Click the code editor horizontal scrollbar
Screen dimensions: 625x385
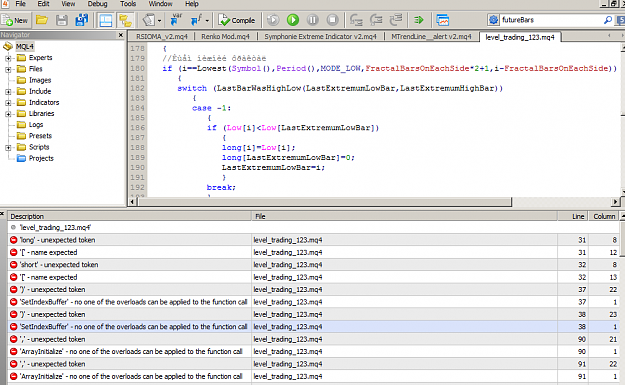pos(325,202)
